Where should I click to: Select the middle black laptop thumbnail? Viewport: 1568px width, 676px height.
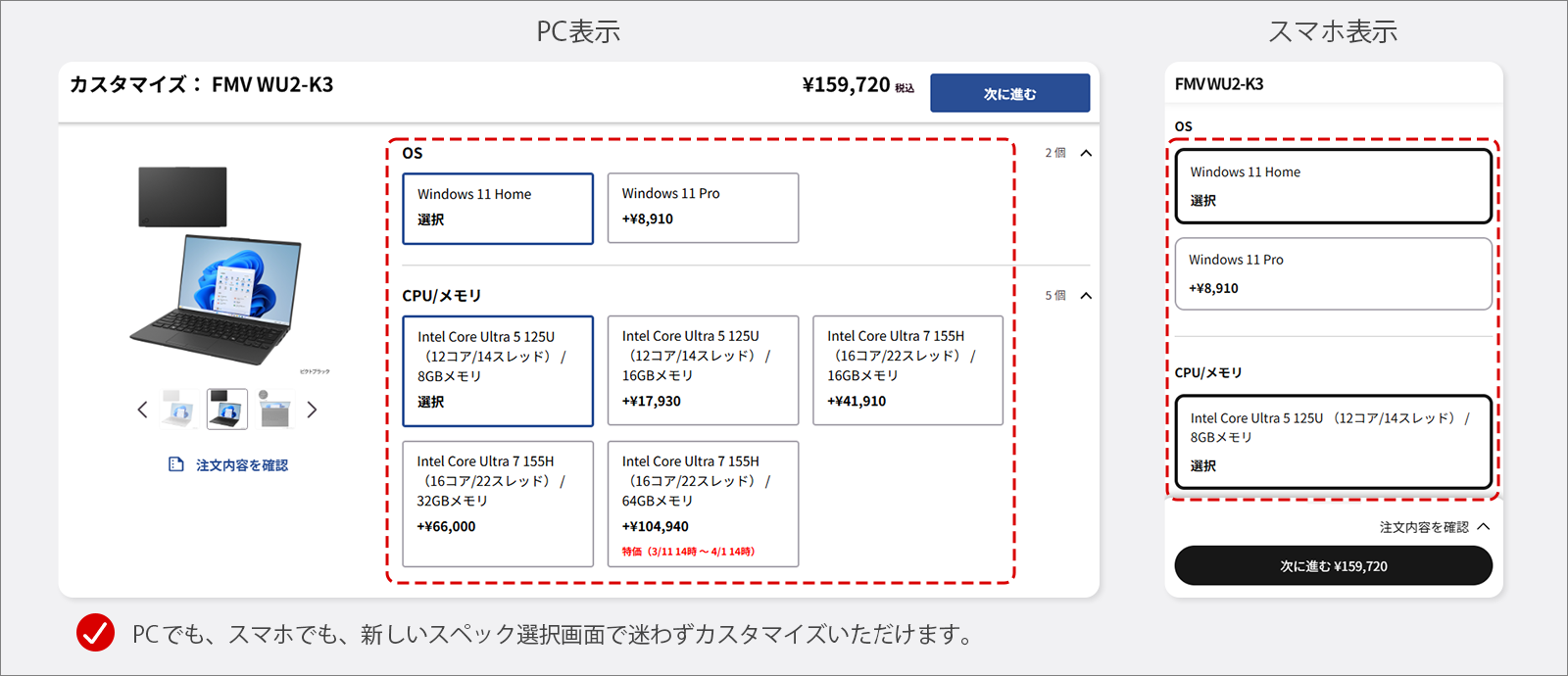tap(227, 410)
